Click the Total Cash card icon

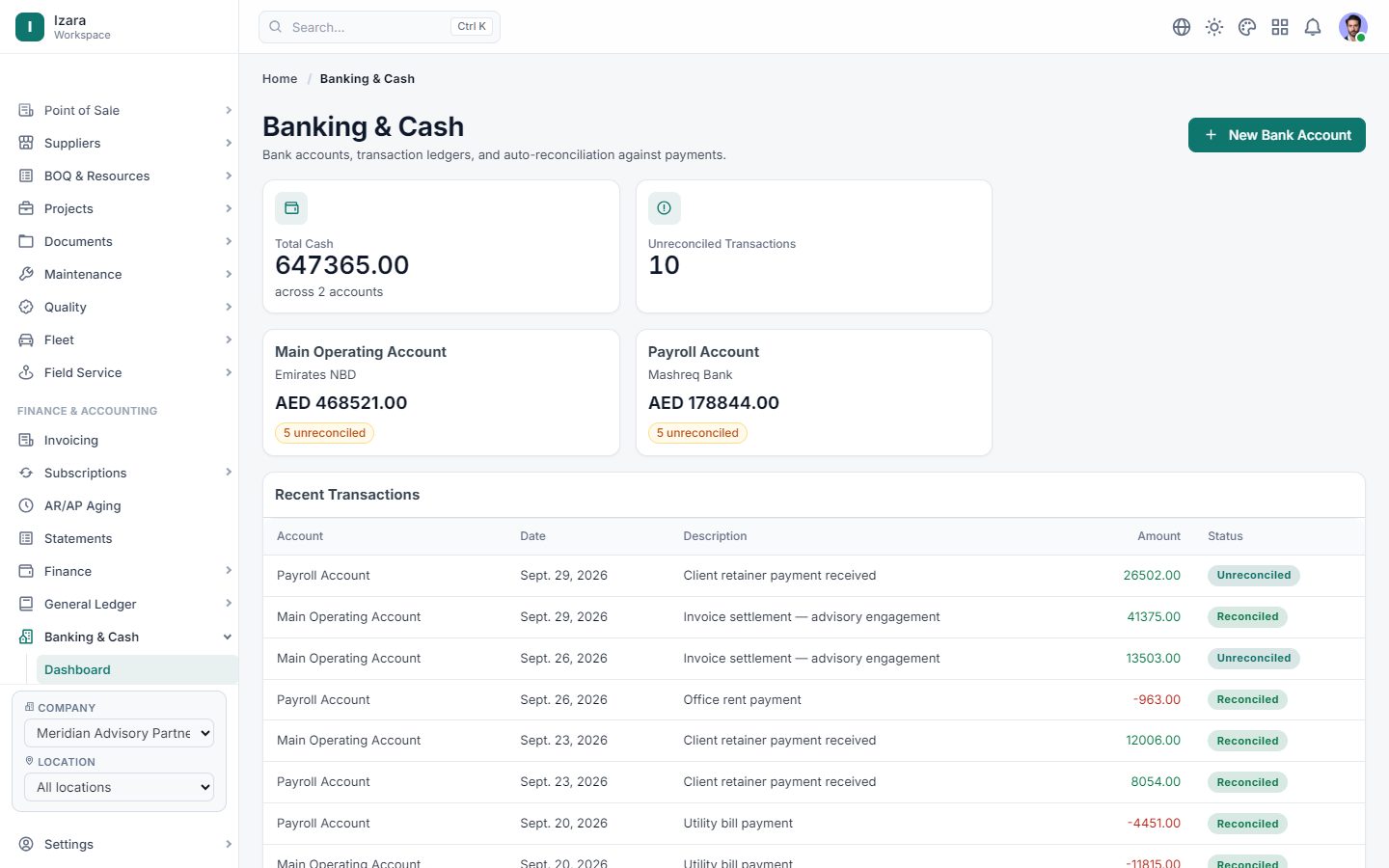[291, 208]
